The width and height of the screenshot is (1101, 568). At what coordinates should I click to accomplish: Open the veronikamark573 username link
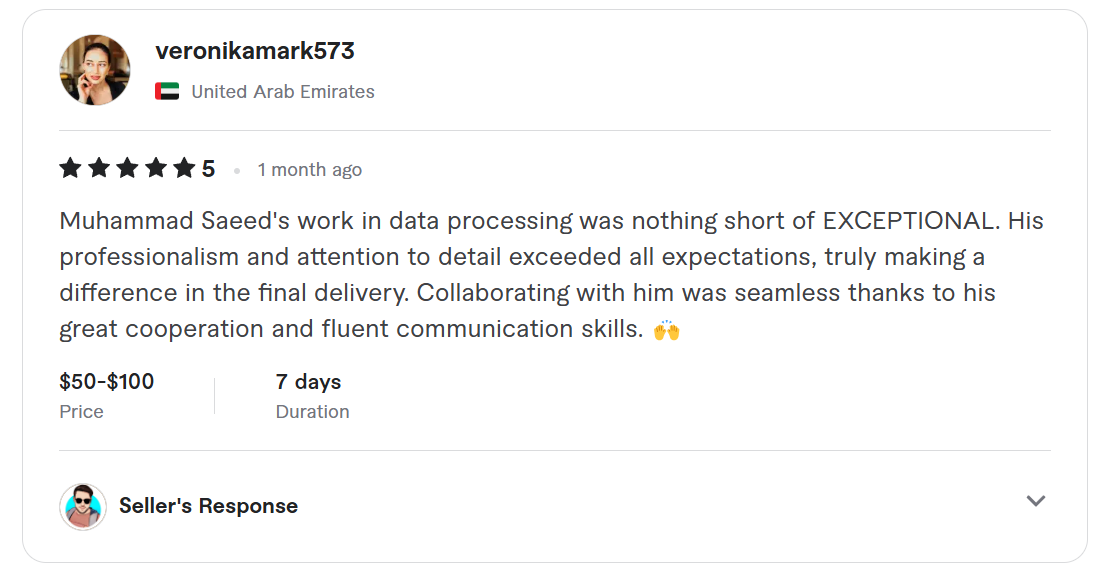click(255, 51)
